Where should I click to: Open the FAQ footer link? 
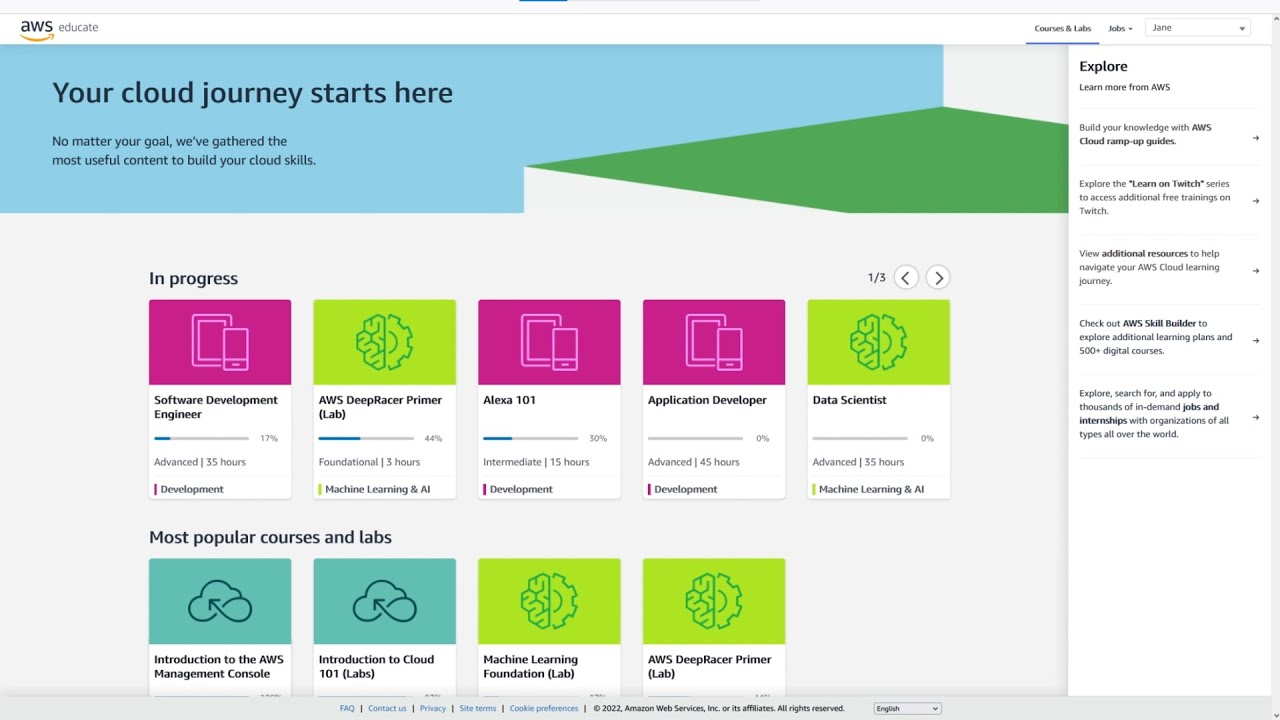tap(347, 708)
